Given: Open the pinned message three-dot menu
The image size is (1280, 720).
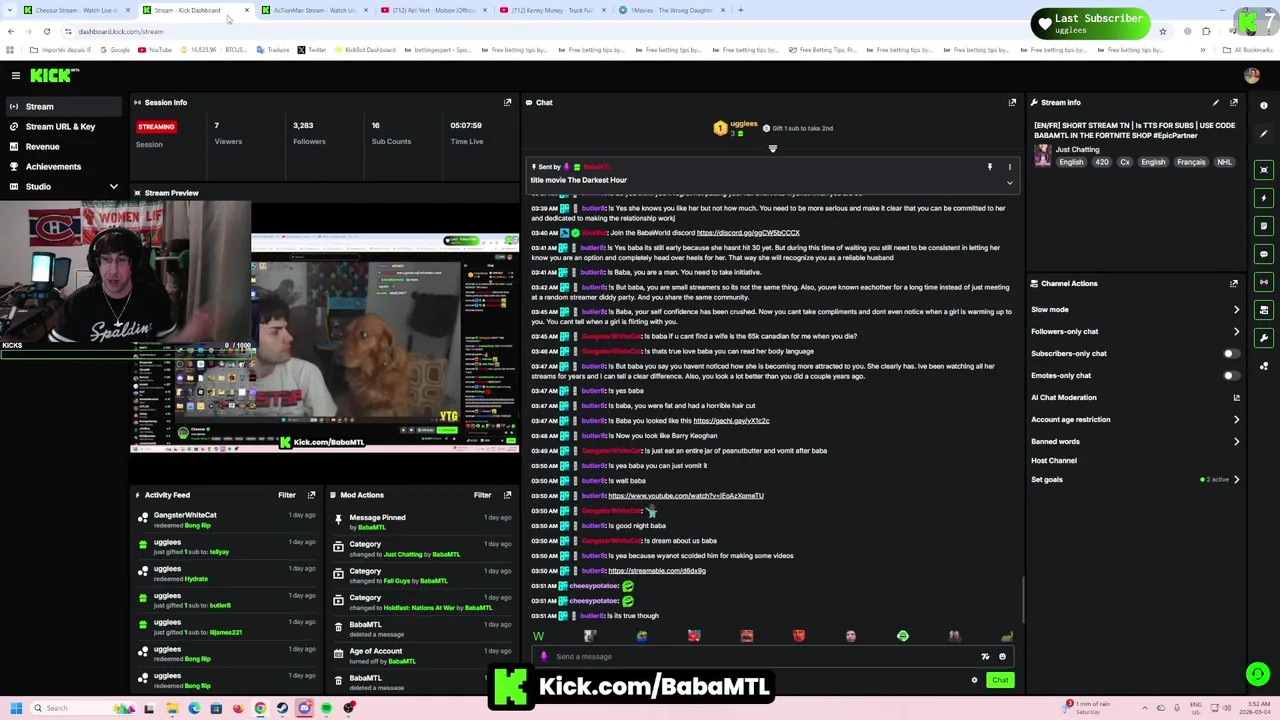Looking at the screenshot, I should pyautogui.click(x=1009, y=167).
